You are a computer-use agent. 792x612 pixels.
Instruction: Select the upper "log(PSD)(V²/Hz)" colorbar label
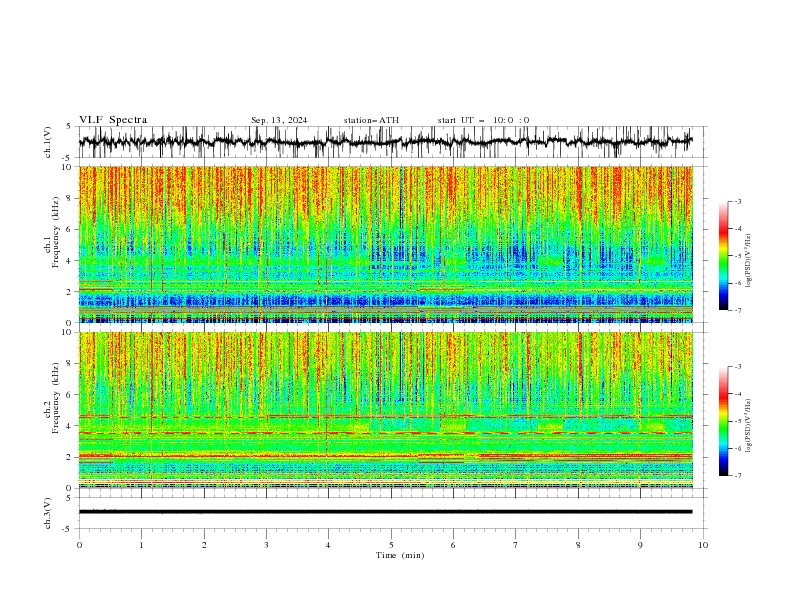coord(749,261)
